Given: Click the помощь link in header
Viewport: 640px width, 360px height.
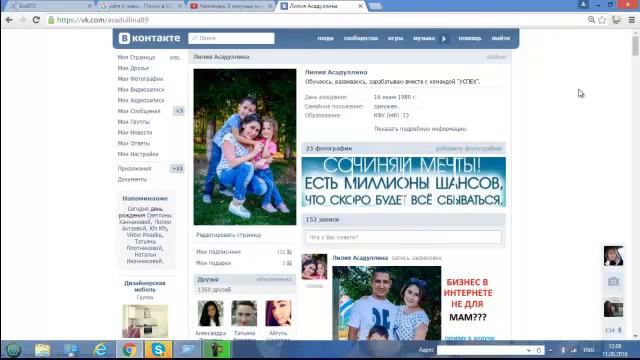Looking at the screenshot, I should pos(470,38).
